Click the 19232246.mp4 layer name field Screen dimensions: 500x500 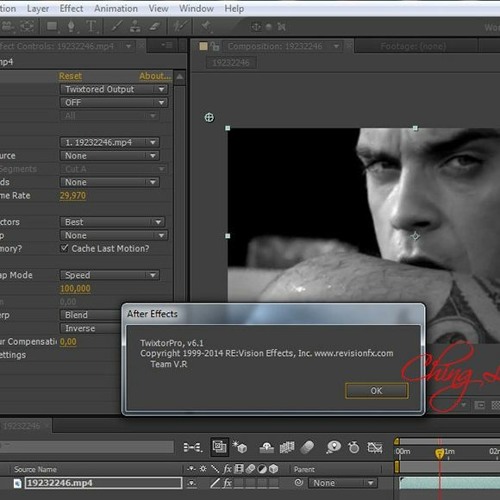103,483
